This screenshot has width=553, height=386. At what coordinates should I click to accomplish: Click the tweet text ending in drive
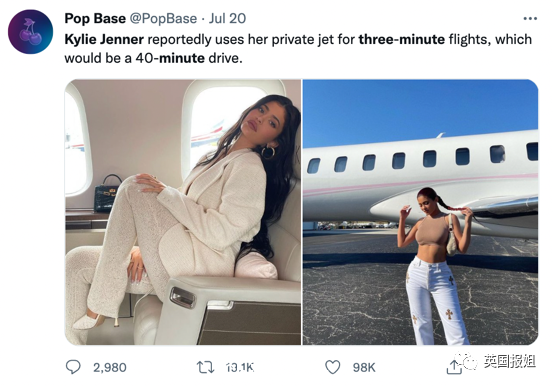298,48
